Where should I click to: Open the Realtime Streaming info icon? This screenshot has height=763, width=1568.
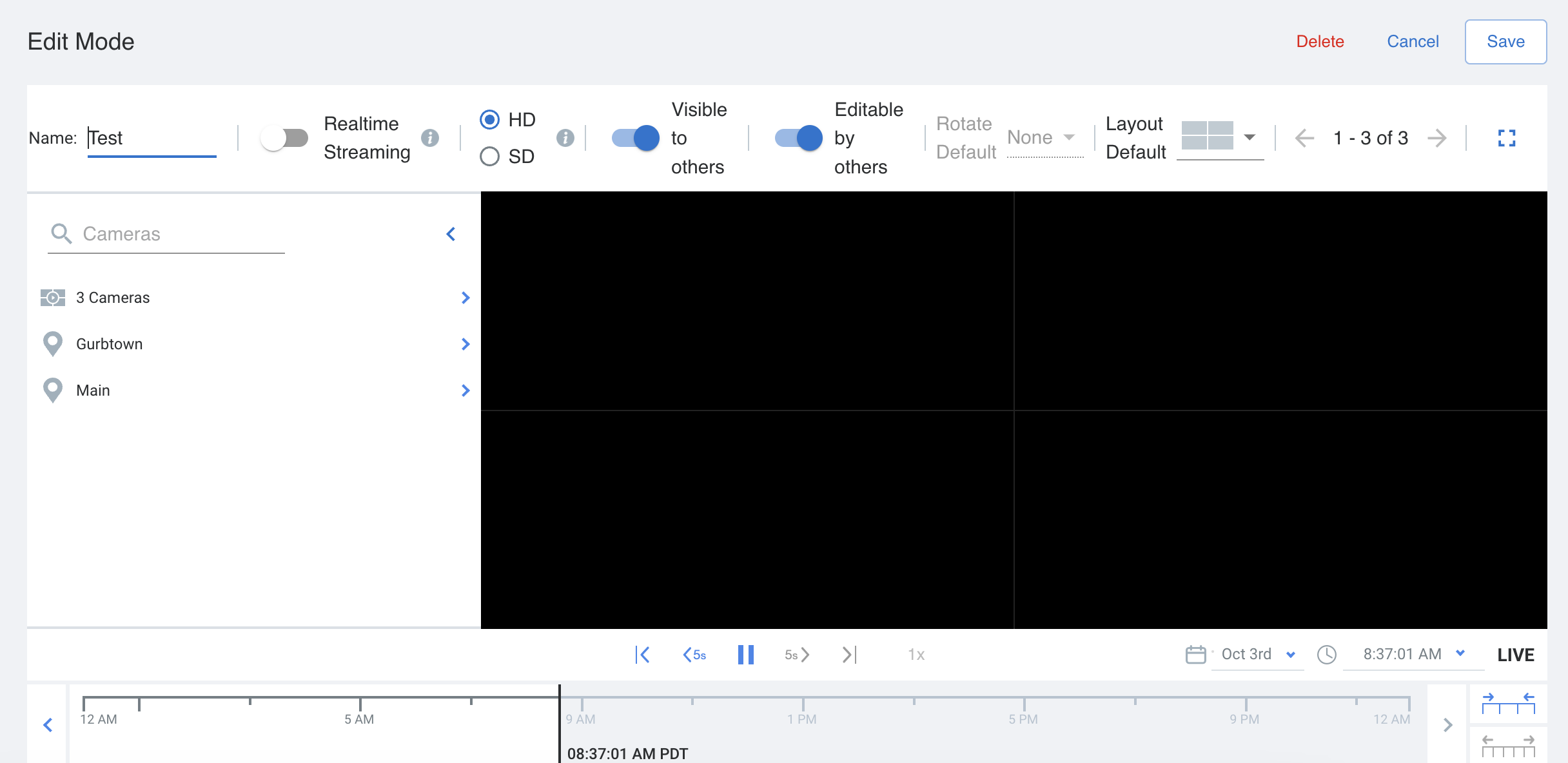pos(430,138)
